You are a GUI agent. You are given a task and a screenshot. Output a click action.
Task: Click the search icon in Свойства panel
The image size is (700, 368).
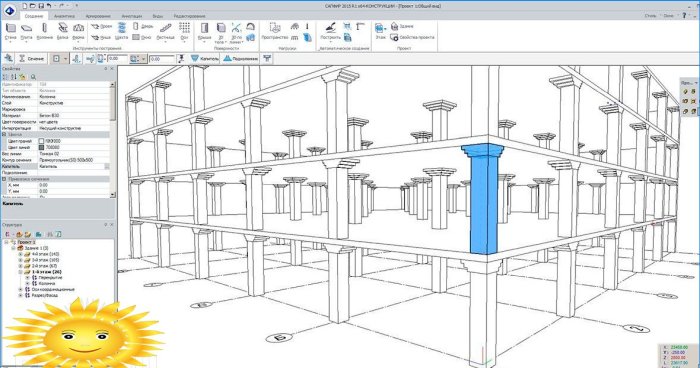pos(33,77)
